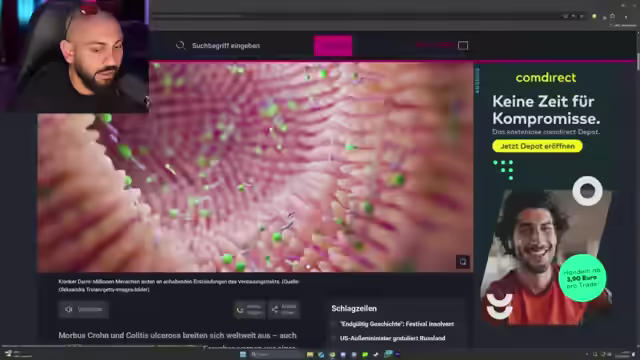Screen dimensions: 640x360
Task: Click the button left of the share button
Action: [250, 309]
